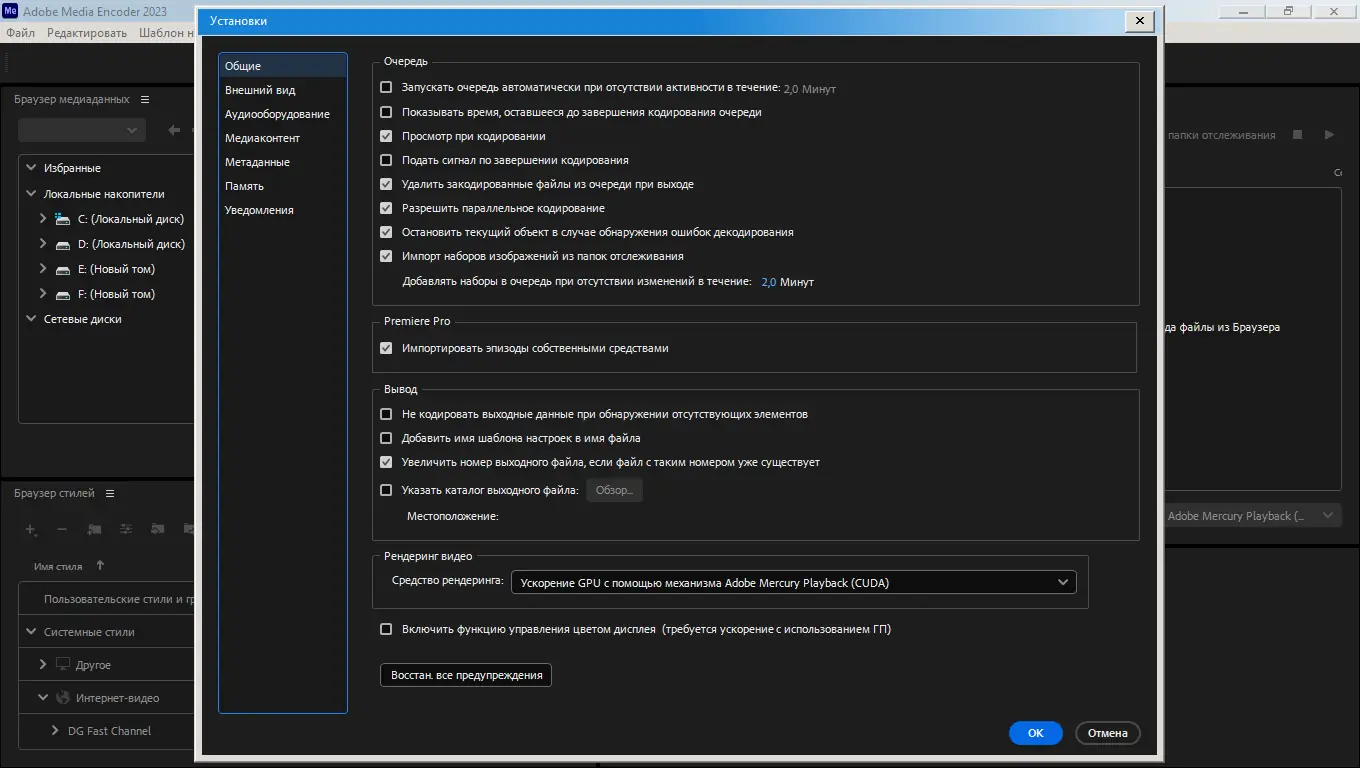Open the Adobe Mercury Playback renderer dropdown in the queue panel

click(x=1253, y=516)
